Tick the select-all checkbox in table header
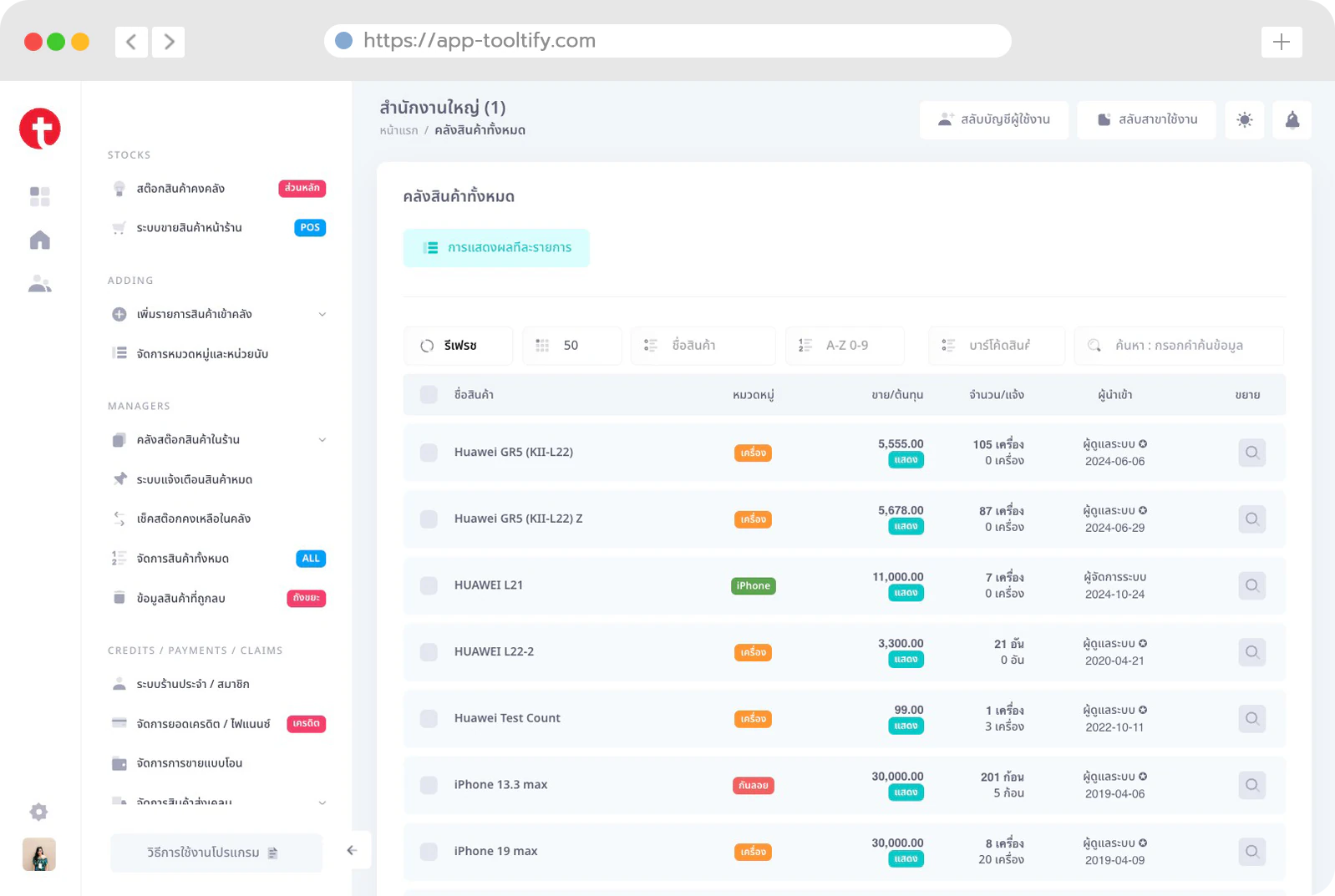Screen dimensions: 1335x896 [x=429, y=395]
